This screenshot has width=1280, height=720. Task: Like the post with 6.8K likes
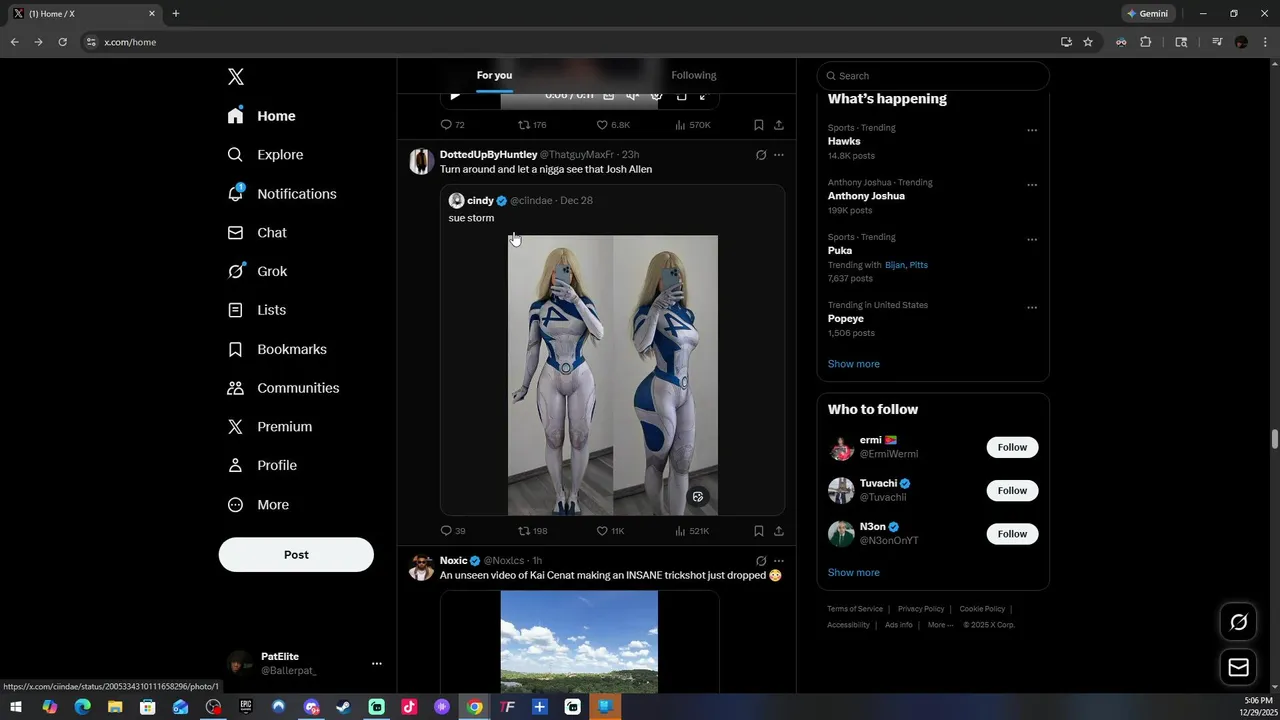tap(613, 125)
